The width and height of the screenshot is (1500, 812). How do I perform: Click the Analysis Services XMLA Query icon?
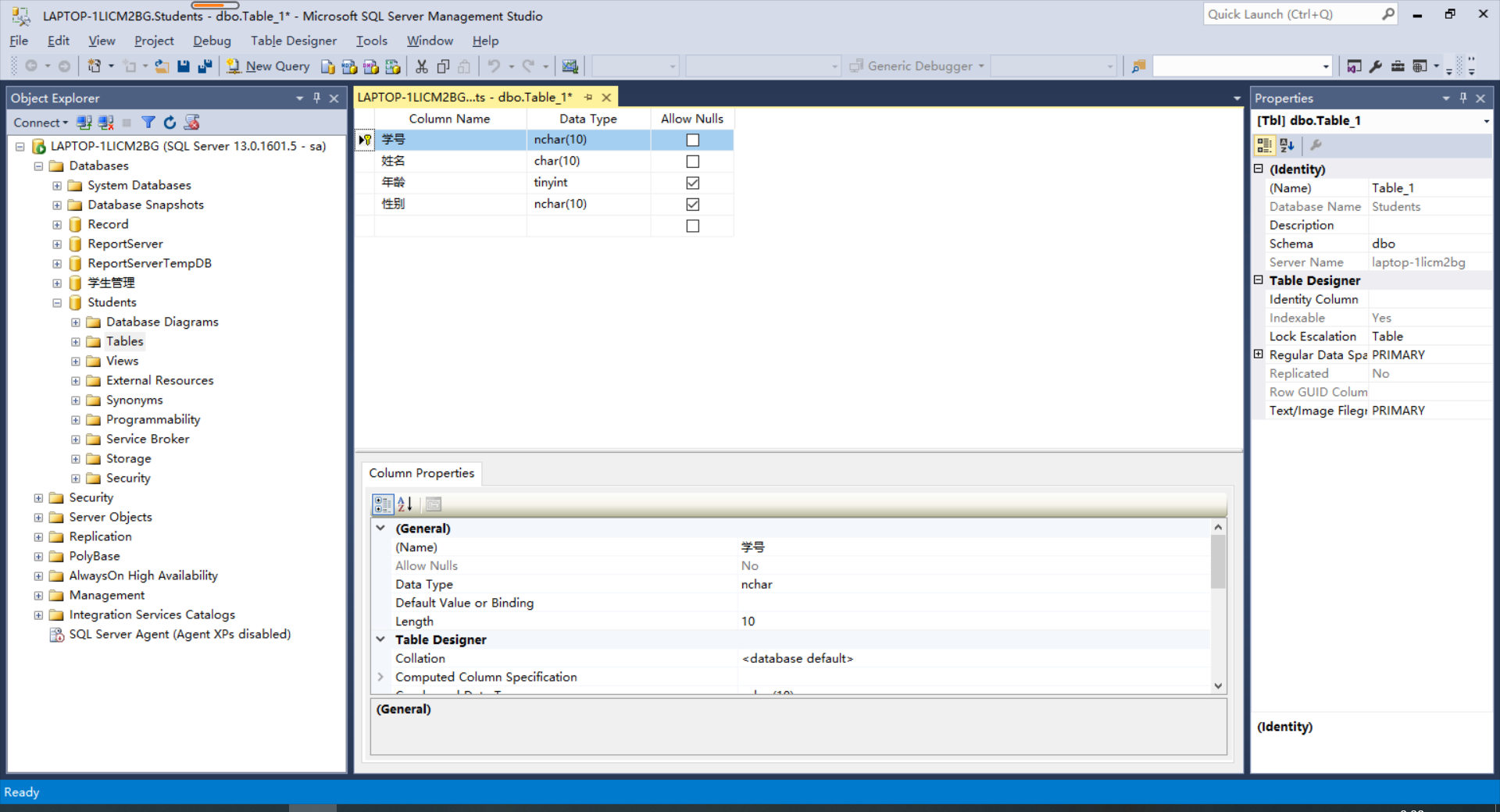point(393,66)
